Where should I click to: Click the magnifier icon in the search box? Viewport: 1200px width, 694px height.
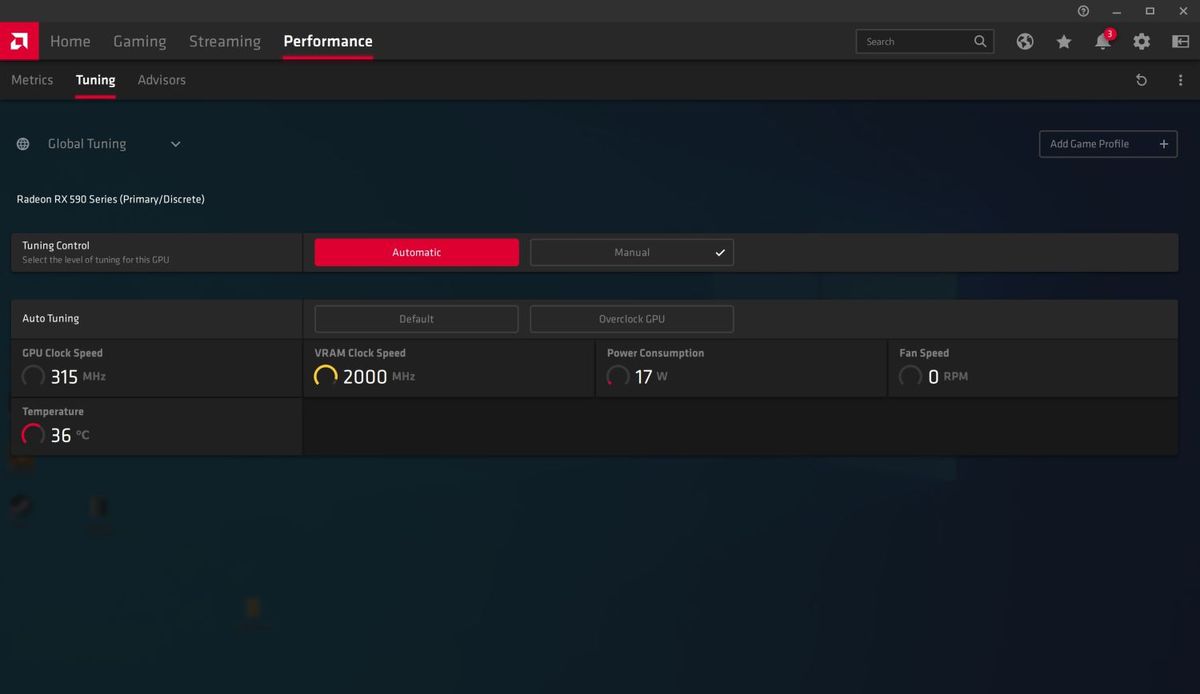980,41
